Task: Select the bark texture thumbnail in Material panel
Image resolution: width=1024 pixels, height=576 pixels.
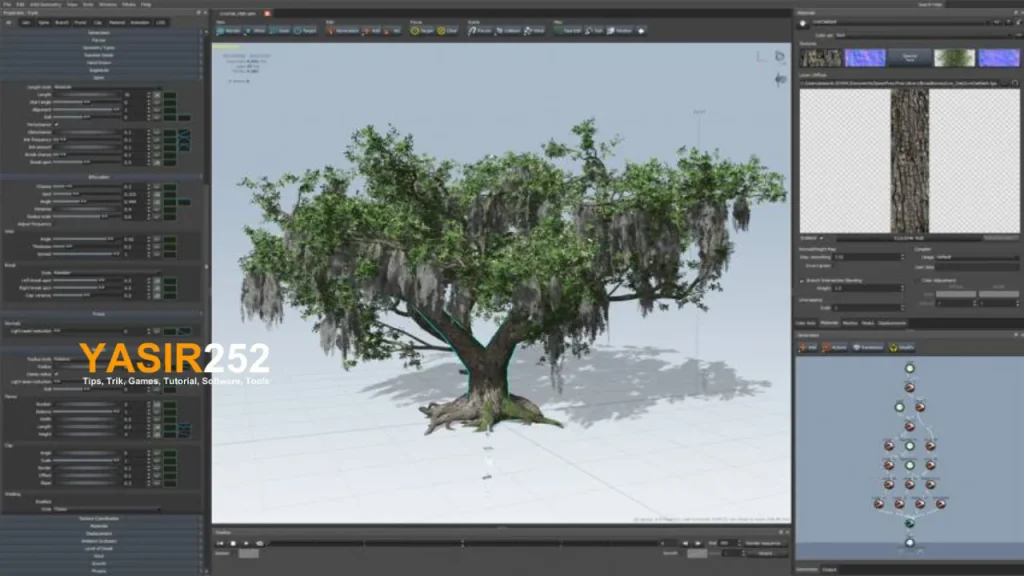Action: point(821,58)
